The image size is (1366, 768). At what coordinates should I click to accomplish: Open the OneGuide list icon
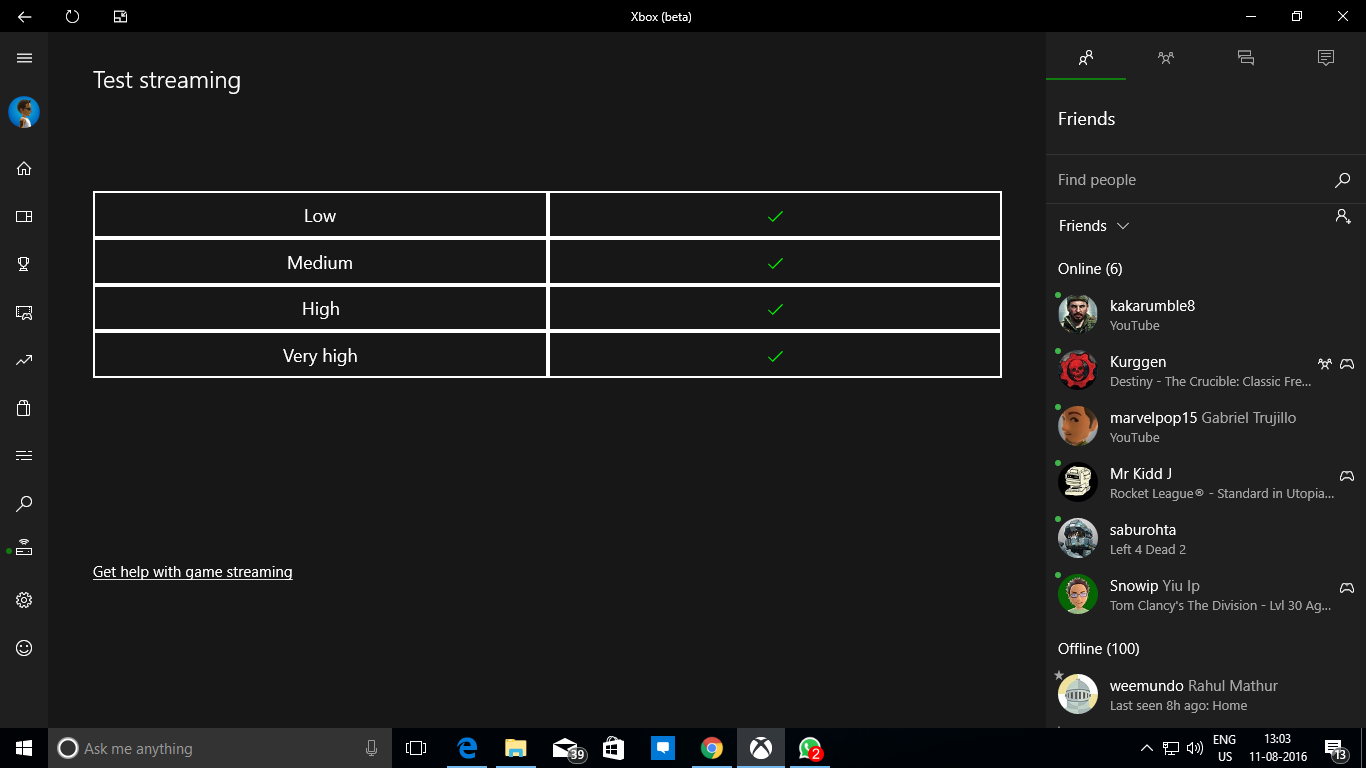(x=24, y=456)
